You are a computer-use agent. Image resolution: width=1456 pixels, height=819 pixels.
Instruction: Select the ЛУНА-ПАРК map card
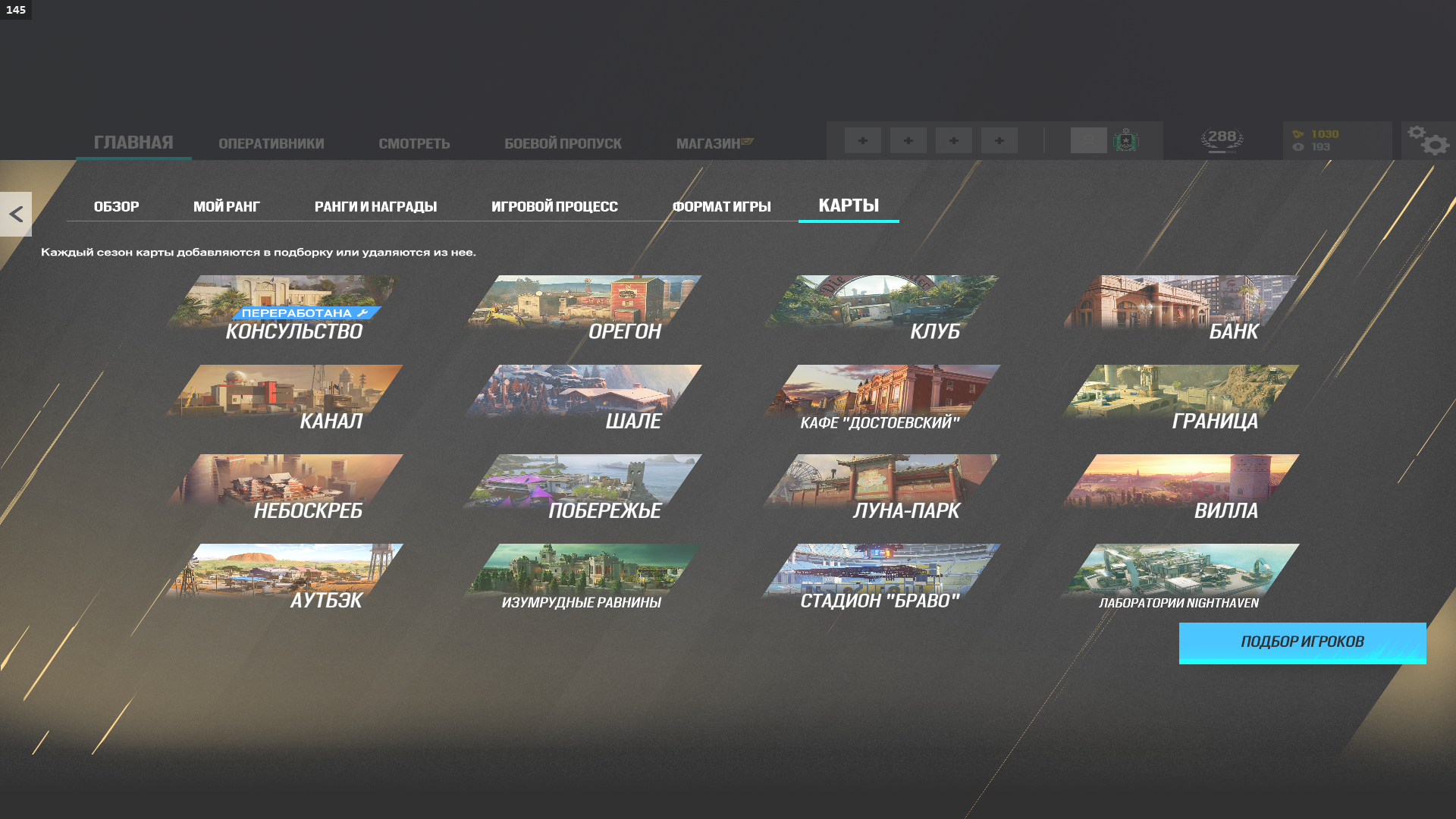coord(881,488)
